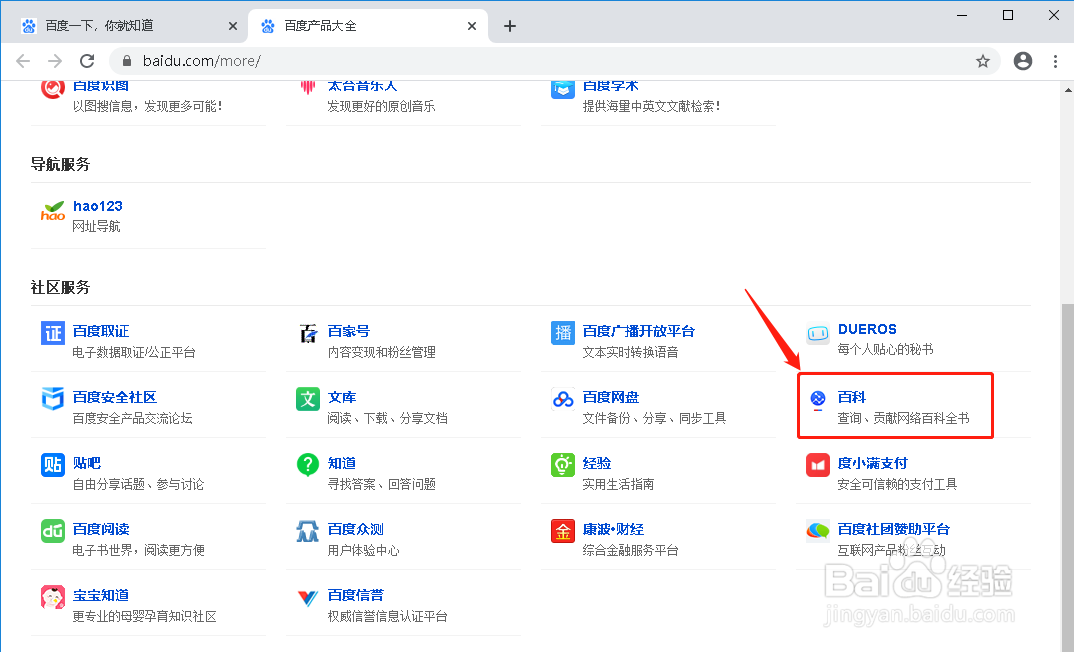
Task: Bookmark this page with star icon
Action: click(x=983, y=61)
